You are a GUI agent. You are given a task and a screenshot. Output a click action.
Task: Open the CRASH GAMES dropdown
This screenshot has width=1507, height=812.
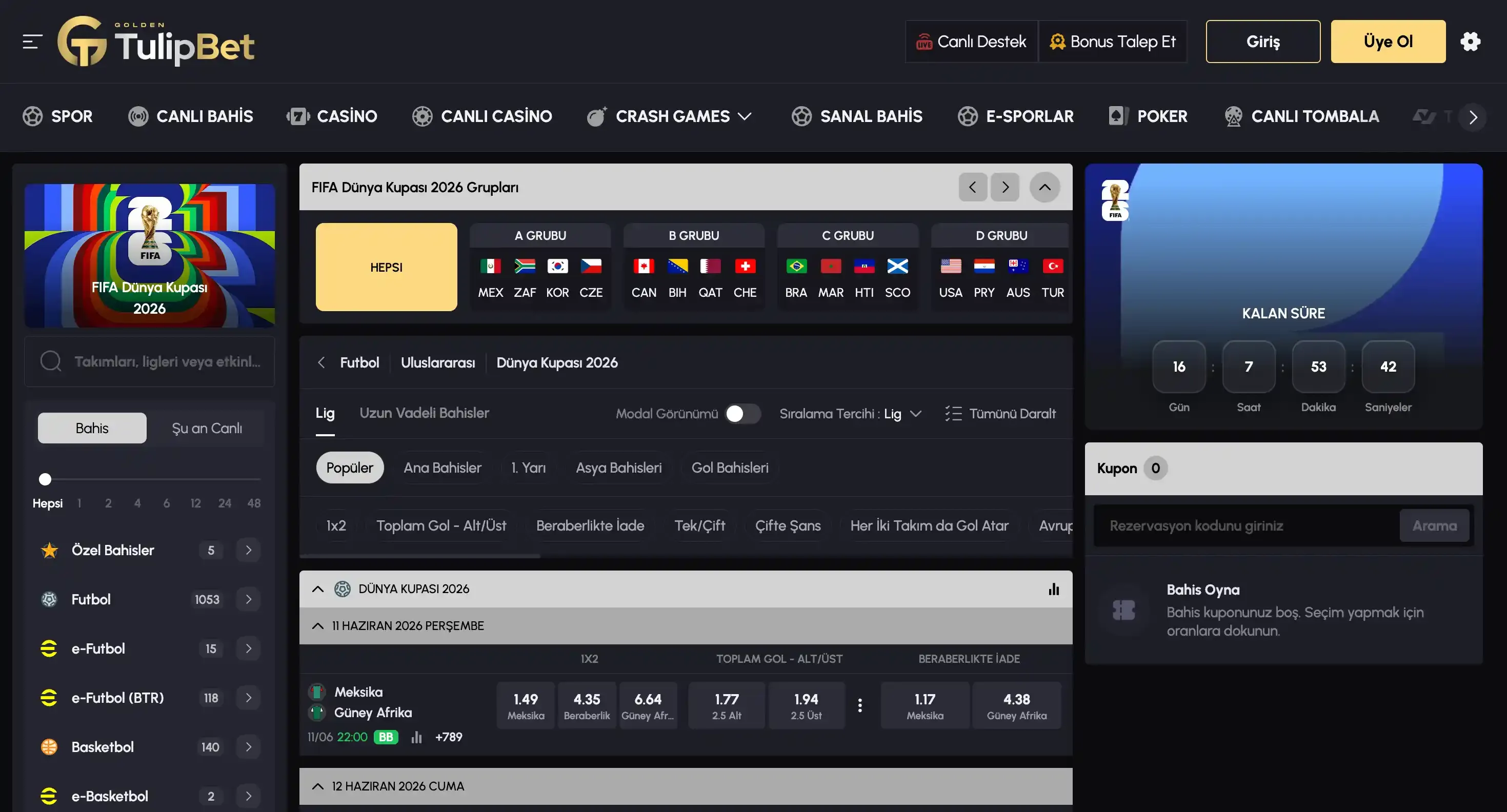click(669, 116)
